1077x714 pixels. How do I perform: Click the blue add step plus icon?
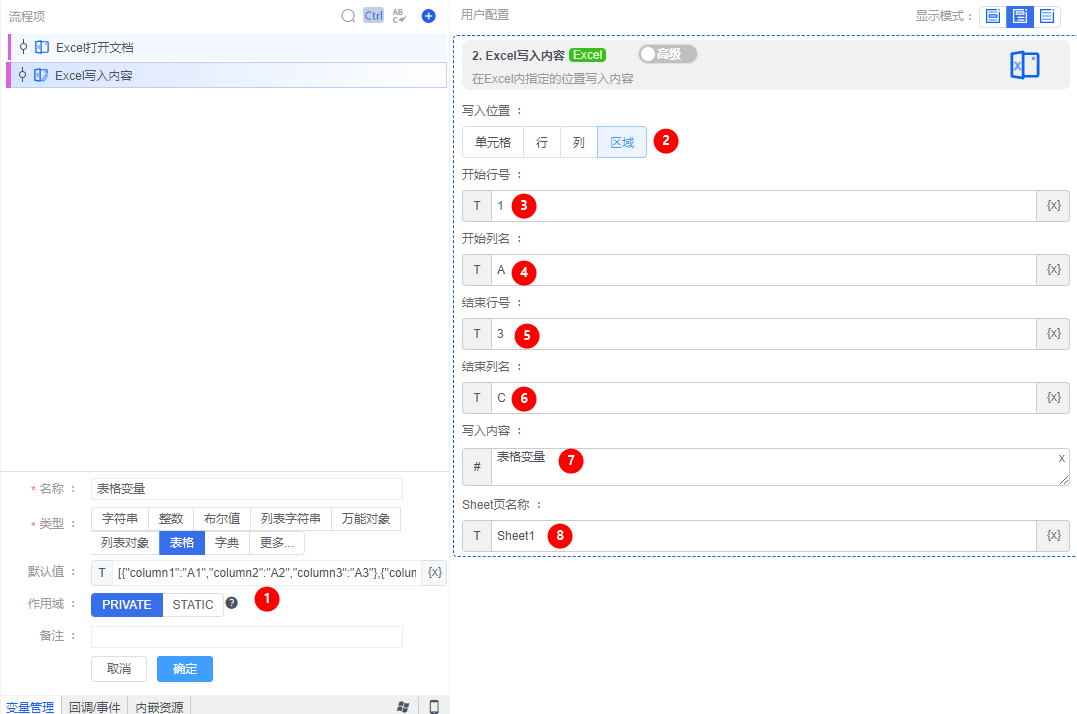(428, 16)
